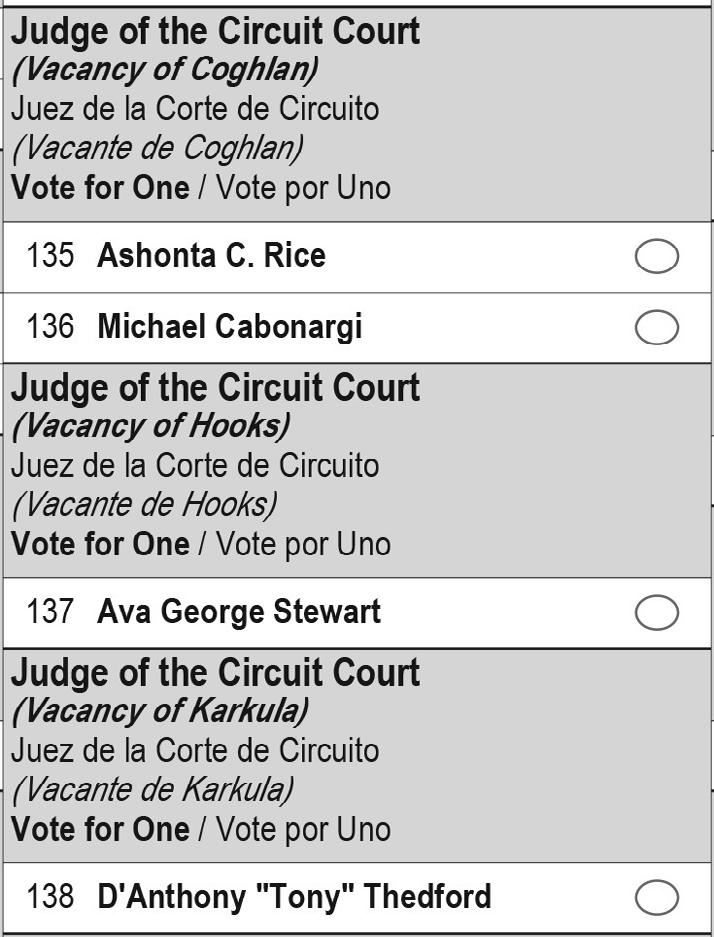Click "Vote for One" instruction in Karkula section
This screenshot has width=714, height=937.
tap(100, 829)
